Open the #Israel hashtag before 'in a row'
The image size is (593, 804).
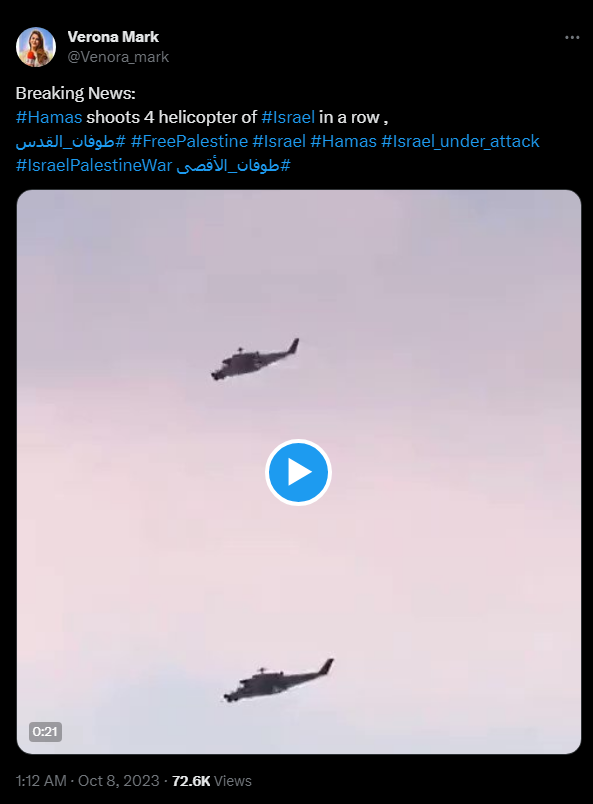(x=288, y=117)
